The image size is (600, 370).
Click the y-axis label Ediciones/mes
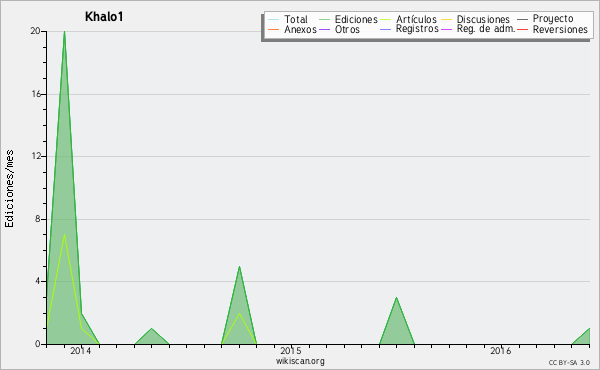tap(9, 189)
